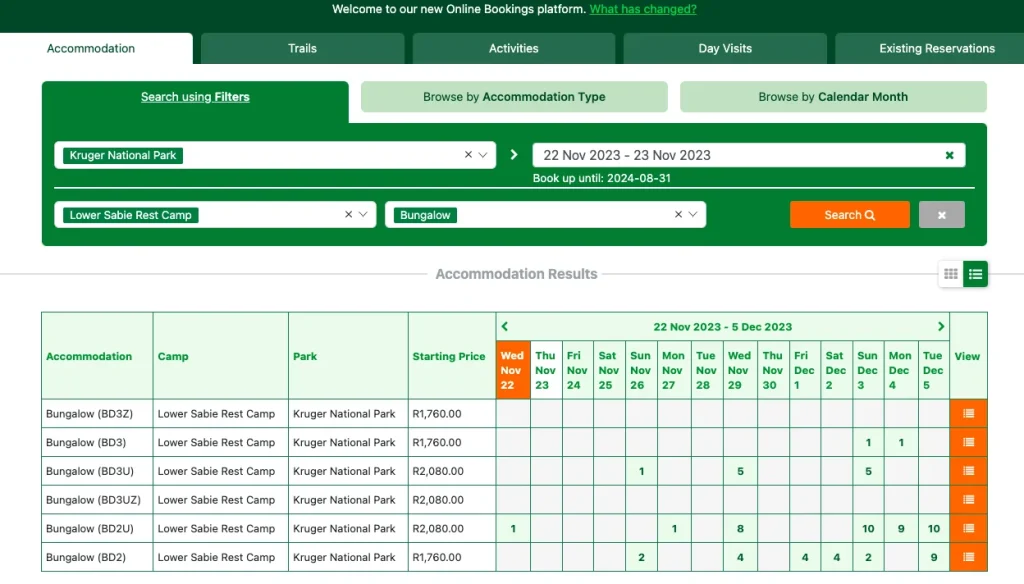
Task: Click the Kruger National Park tag
Action: pos(123,155)
